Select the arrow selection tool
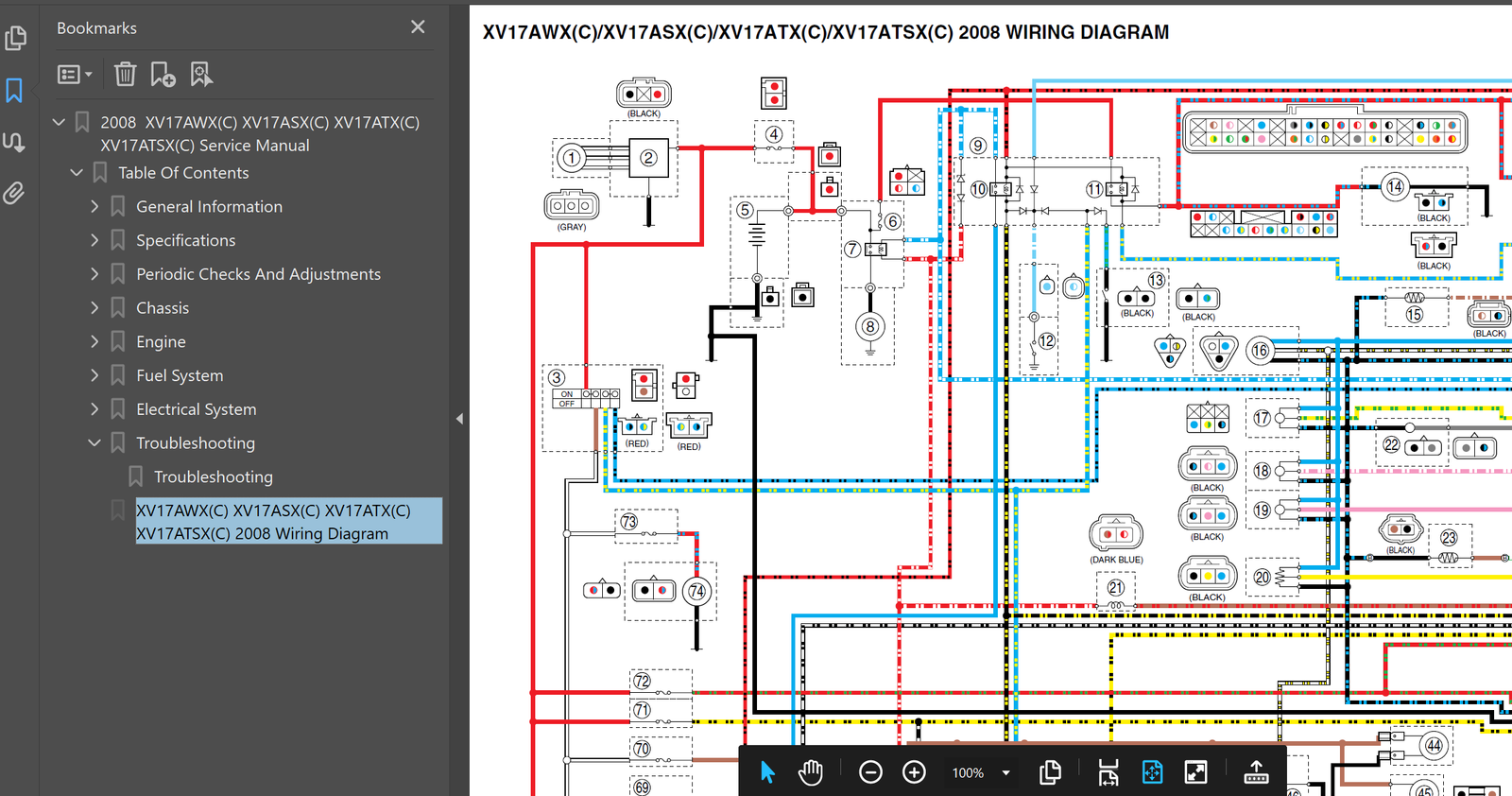Screen dimensions: 1512x796 (x=767, y=772)
